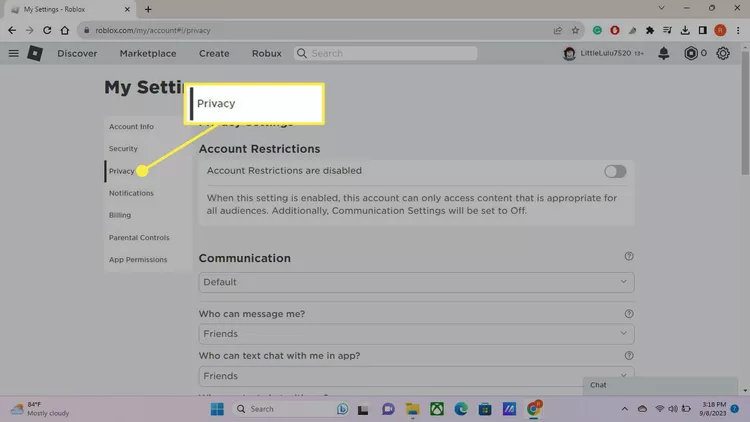This screenshot has height=422, width=750.
Task: Open Who can text chat dropdown
Action: point(416,376)
